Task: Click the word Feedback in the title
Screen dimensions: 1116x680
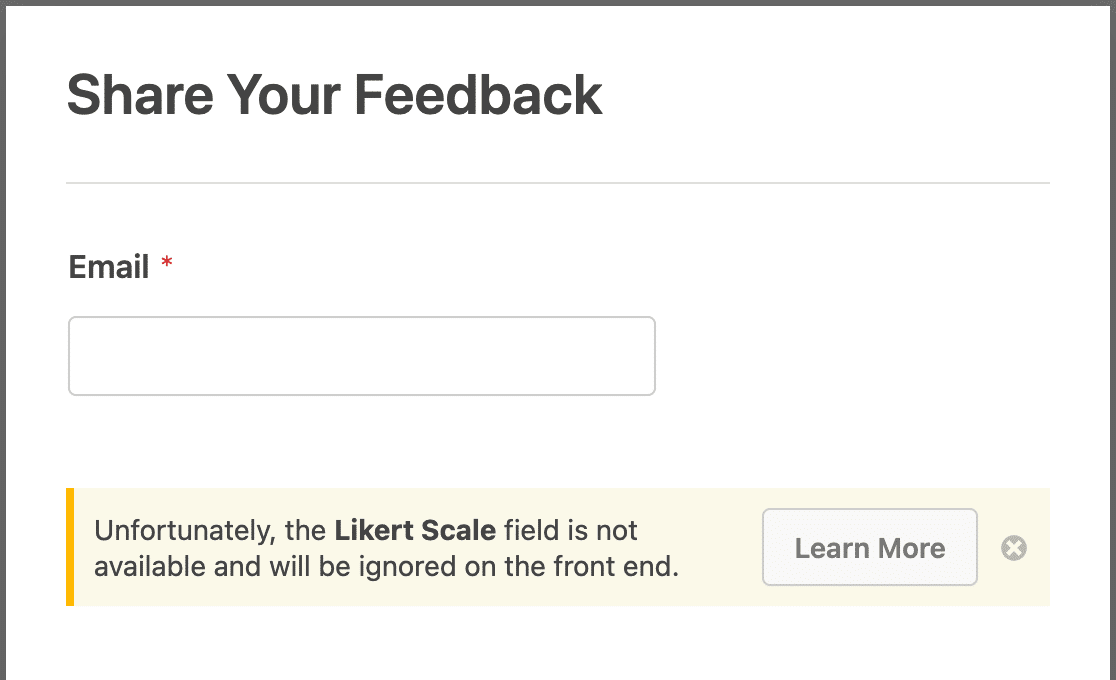Action: [x=478, y=95]
